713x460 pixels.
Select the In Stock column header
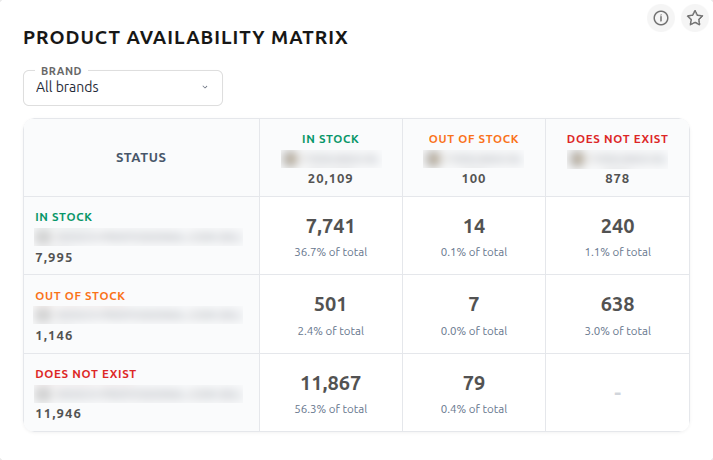(x=330, y=139)
